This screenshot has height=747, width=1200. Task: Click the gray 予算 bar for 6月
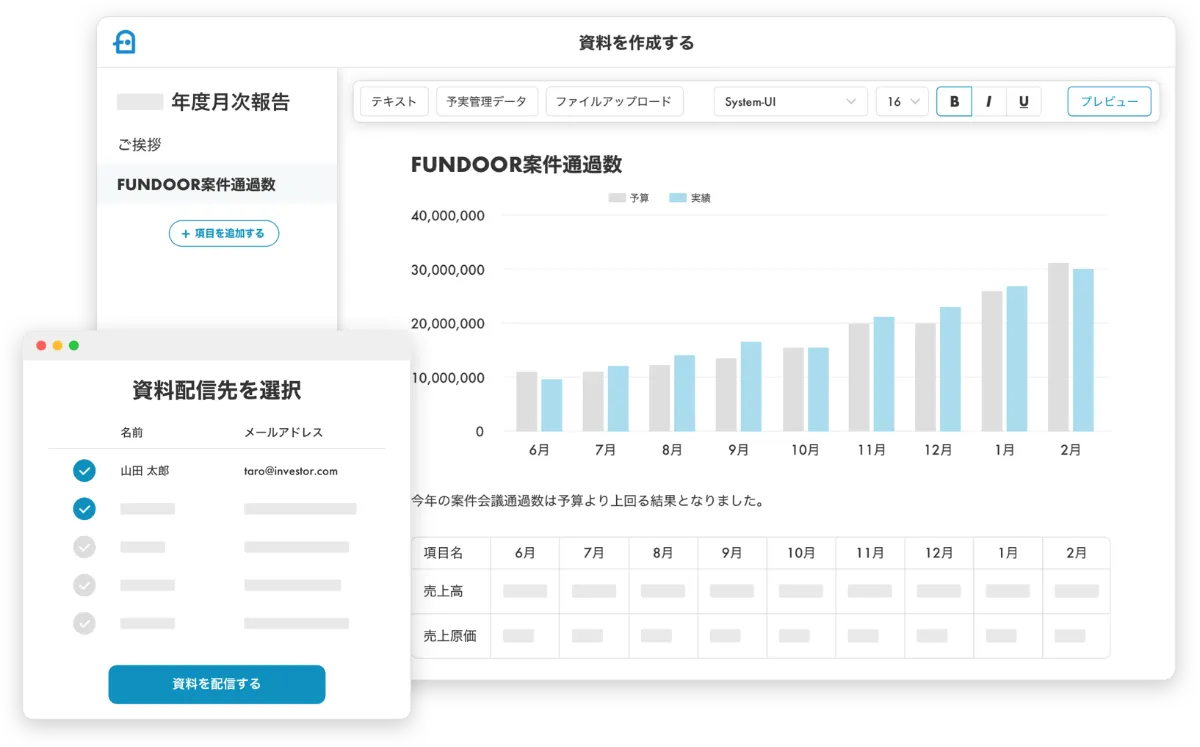click(x=527, y=401)
